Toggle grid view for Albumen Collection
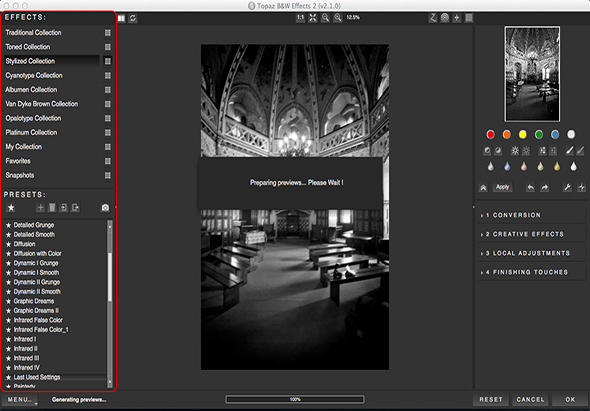Screen dimensions: 590x411 (108, 90)
